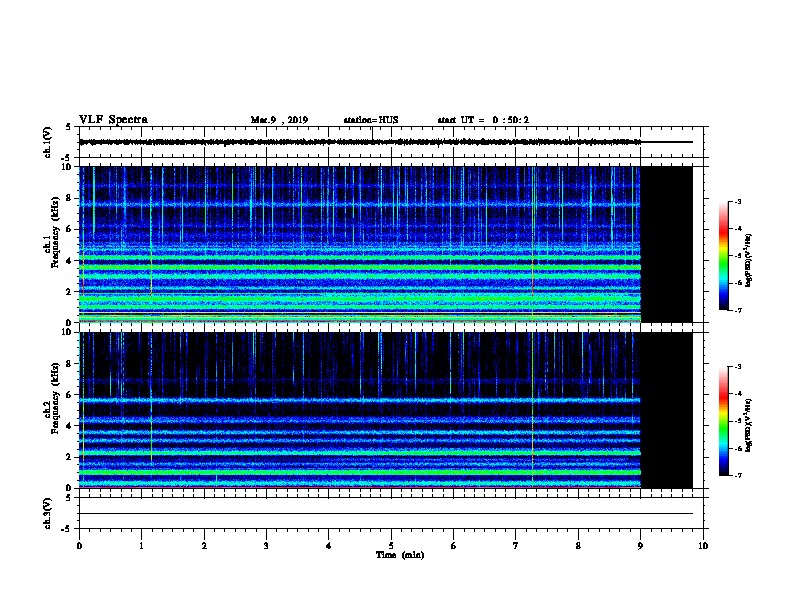Click the "Time (min)" axis label
Viewport: 792px width, 612px height.
coord(400,555)
